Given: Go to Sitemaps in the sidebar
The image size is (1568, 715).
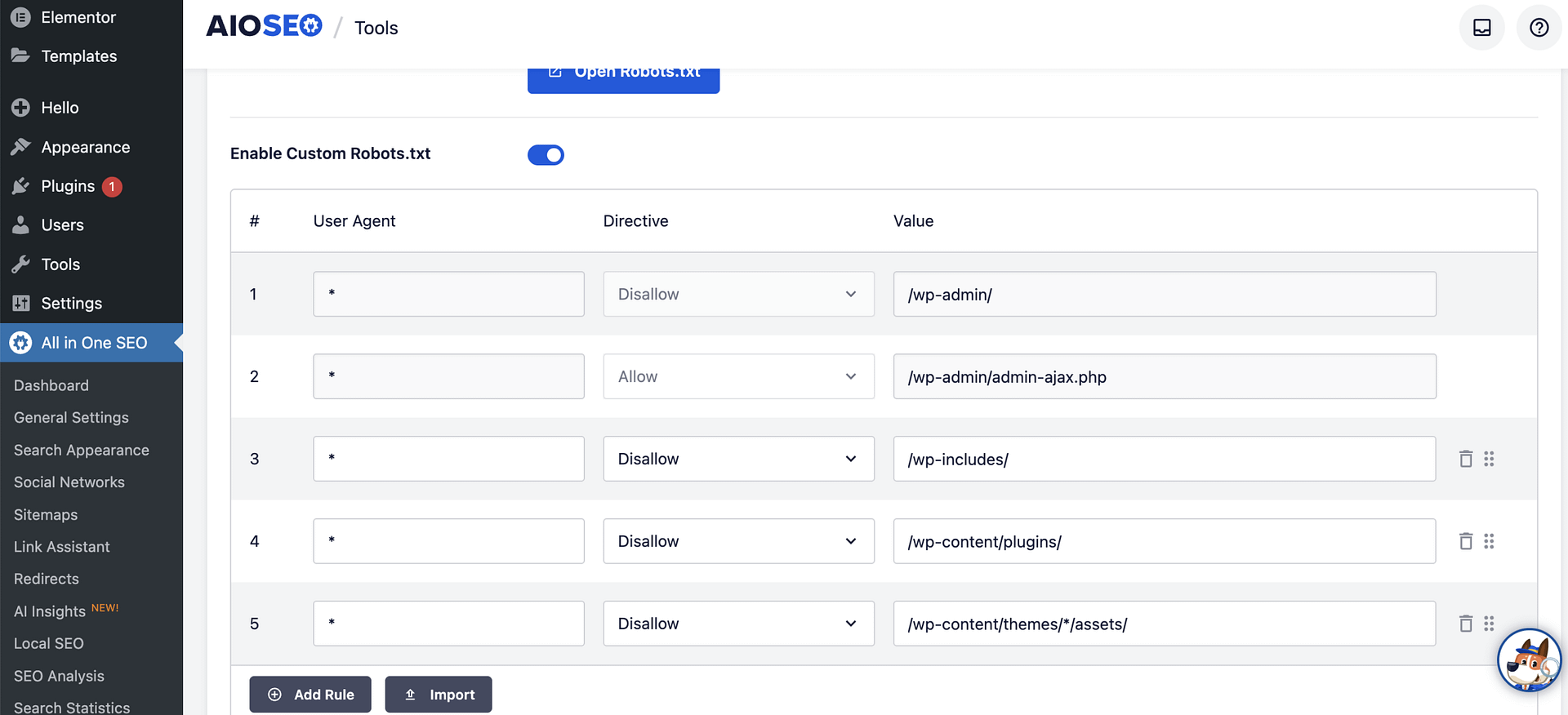Looking at the screenshot, I should point(46,515).
